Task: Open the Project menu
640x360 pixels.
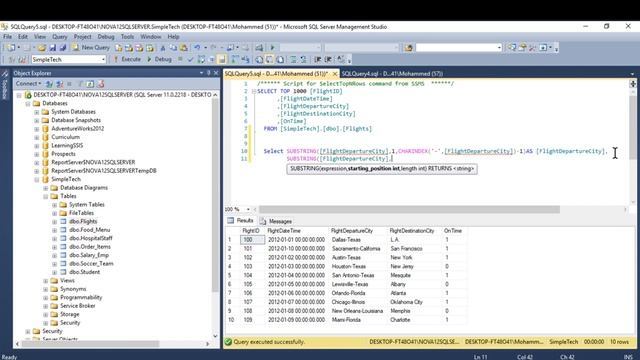Action: click(x=82, y=37)
